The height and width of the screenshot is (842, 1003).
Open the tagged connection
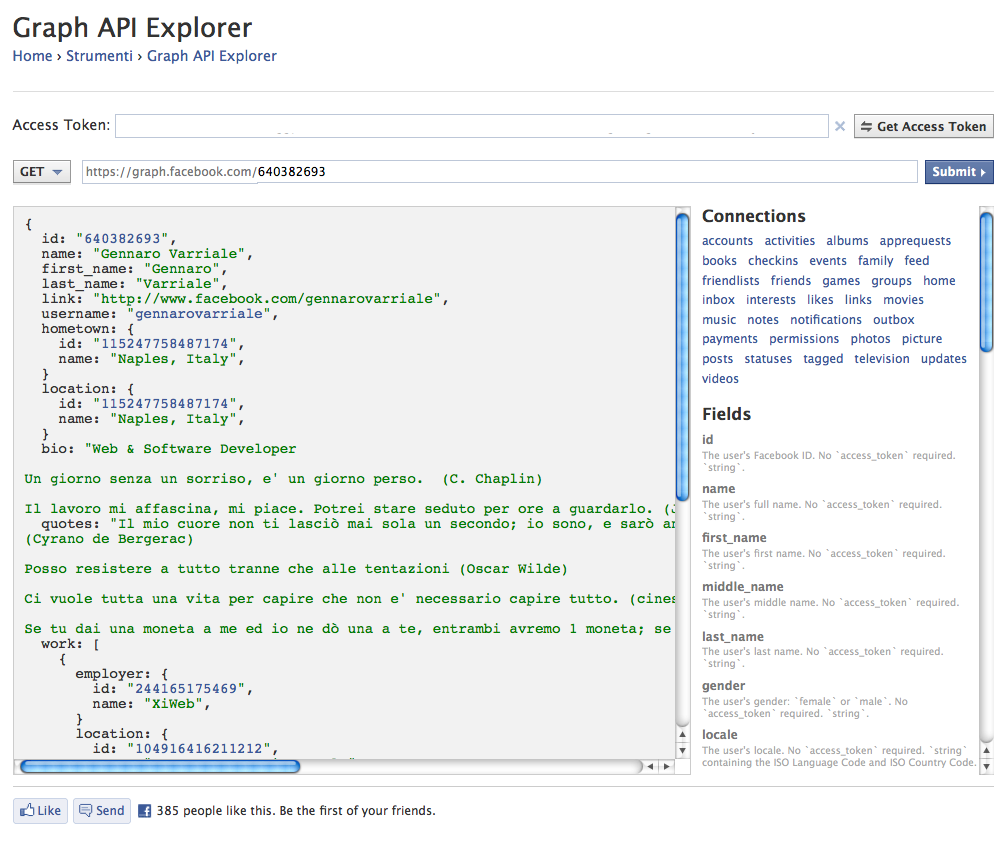tap(823, 359)
